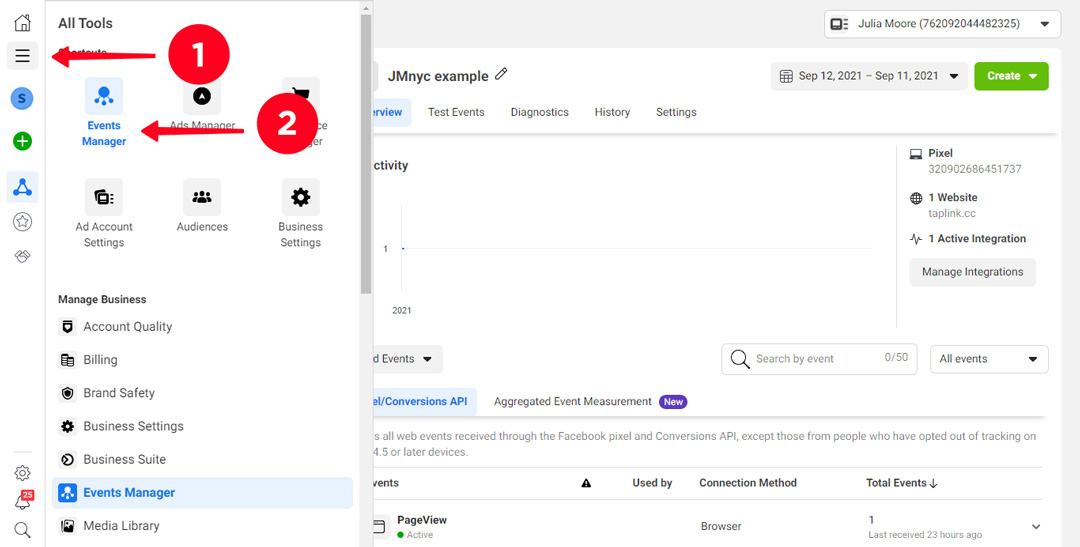This screenshot has height=547, width=1080.
Task: Click the Pixel ID 320902686451737
Action: point(975,169)
